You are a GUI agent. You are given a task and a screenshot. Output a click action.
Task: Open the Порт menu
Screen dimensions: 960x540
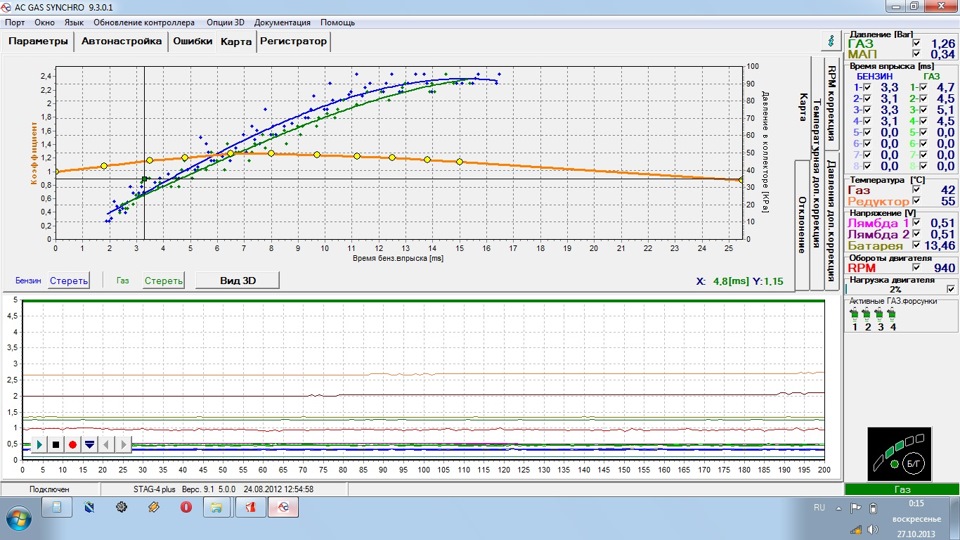[x=15, y=22]
